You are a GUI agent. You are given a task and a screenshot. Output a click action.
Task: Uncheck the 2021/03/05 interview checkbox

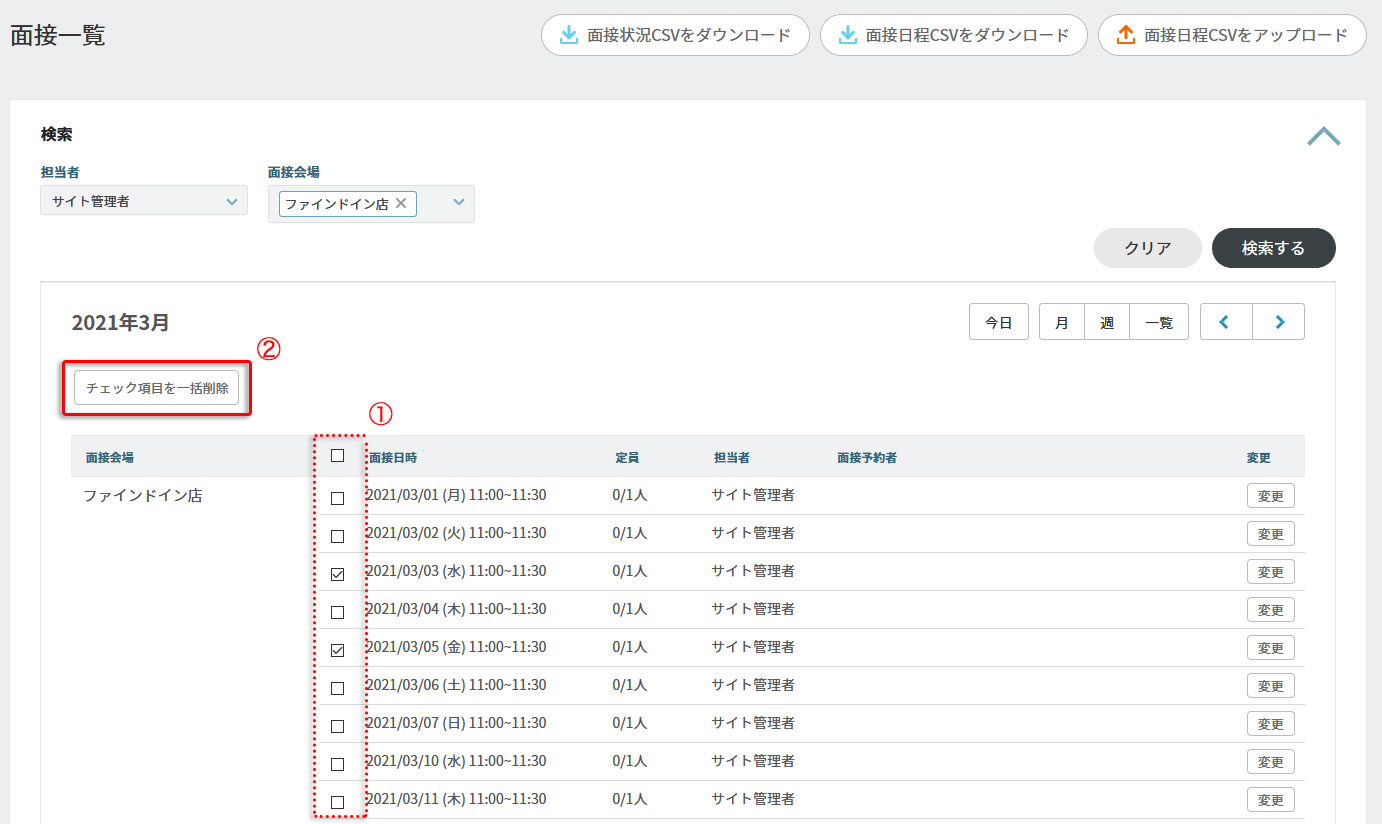[x=337, y=650]
